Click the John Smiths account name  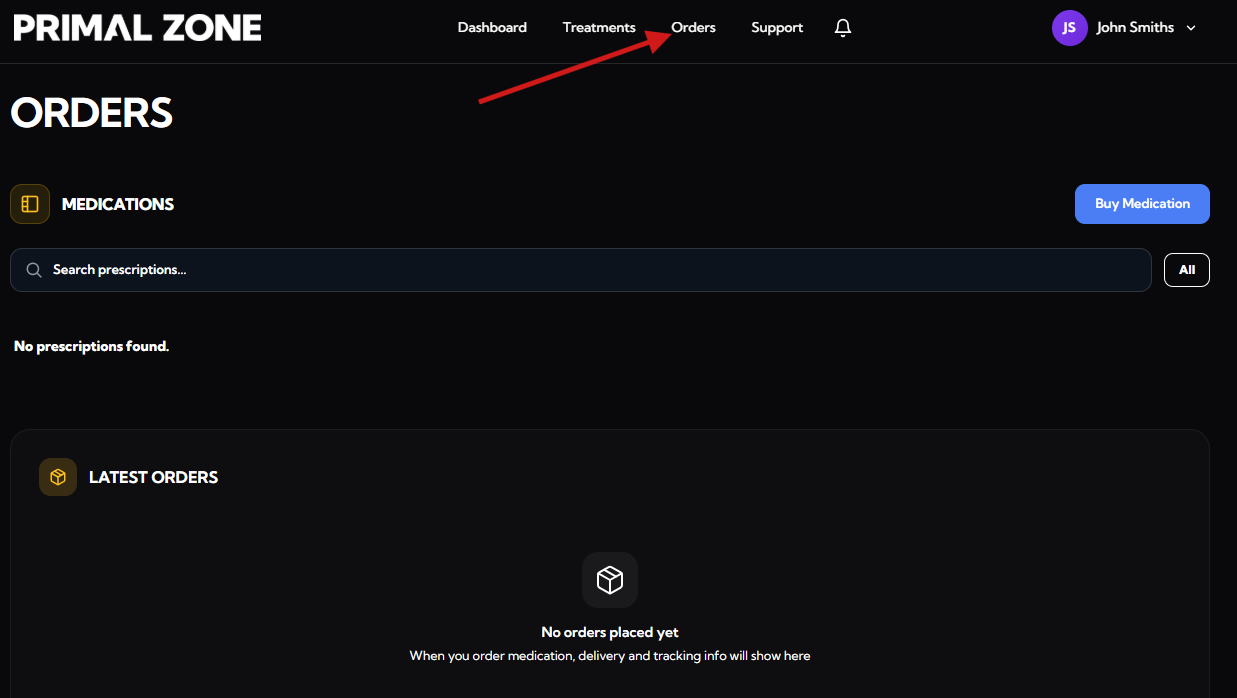pos(1135,28)
